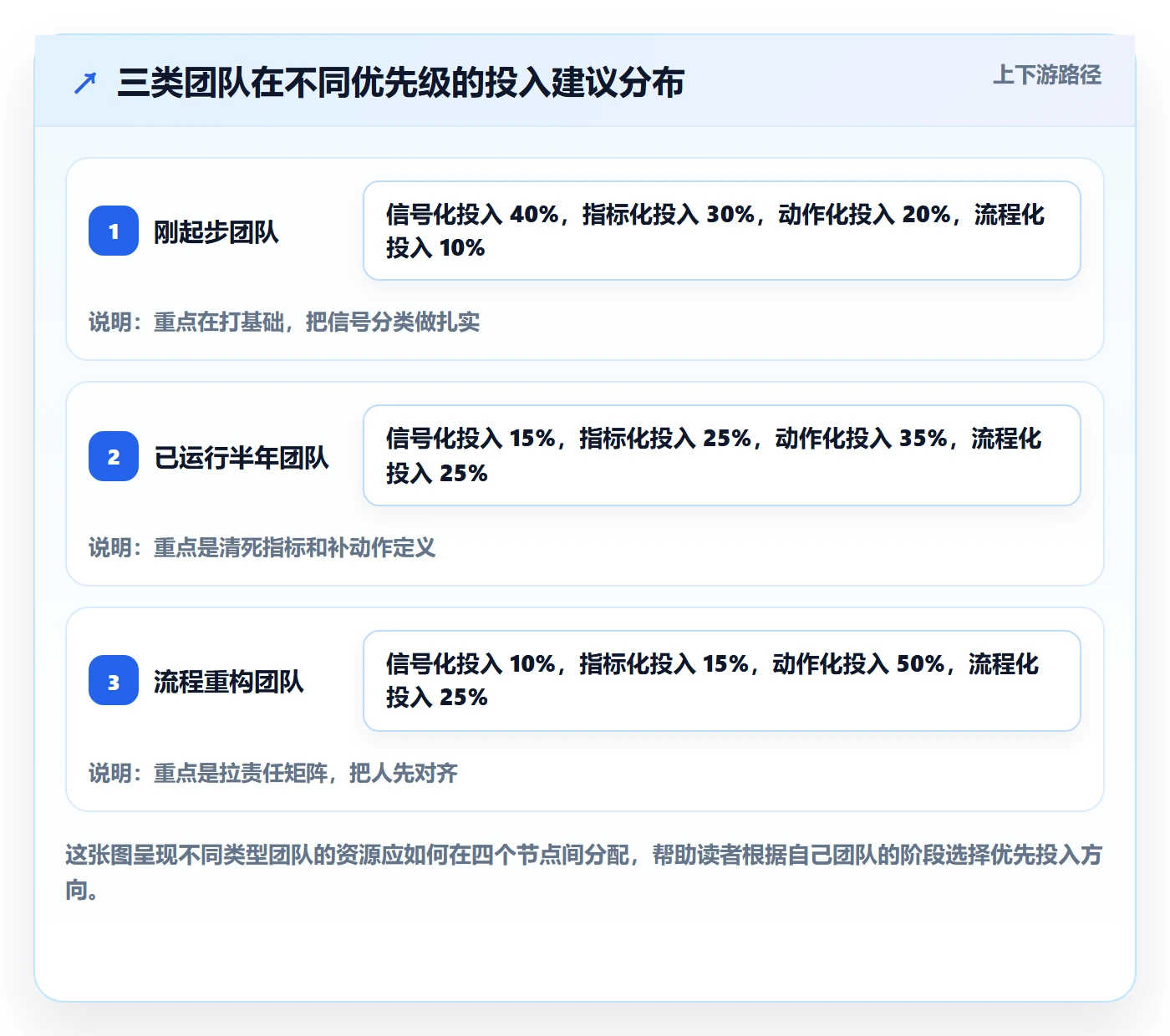Viewport: 1170px width, 1036px height.
Task: Click the note 重点在打基础,把信号分类做扎实
Action: (284, 322)
